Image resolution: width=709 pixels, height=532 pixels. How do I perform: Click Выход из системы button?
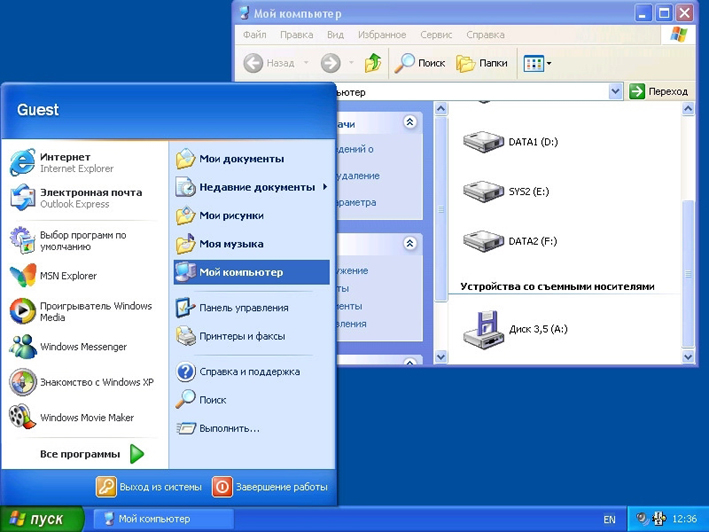pyautogui.click(x=149, y=487)
